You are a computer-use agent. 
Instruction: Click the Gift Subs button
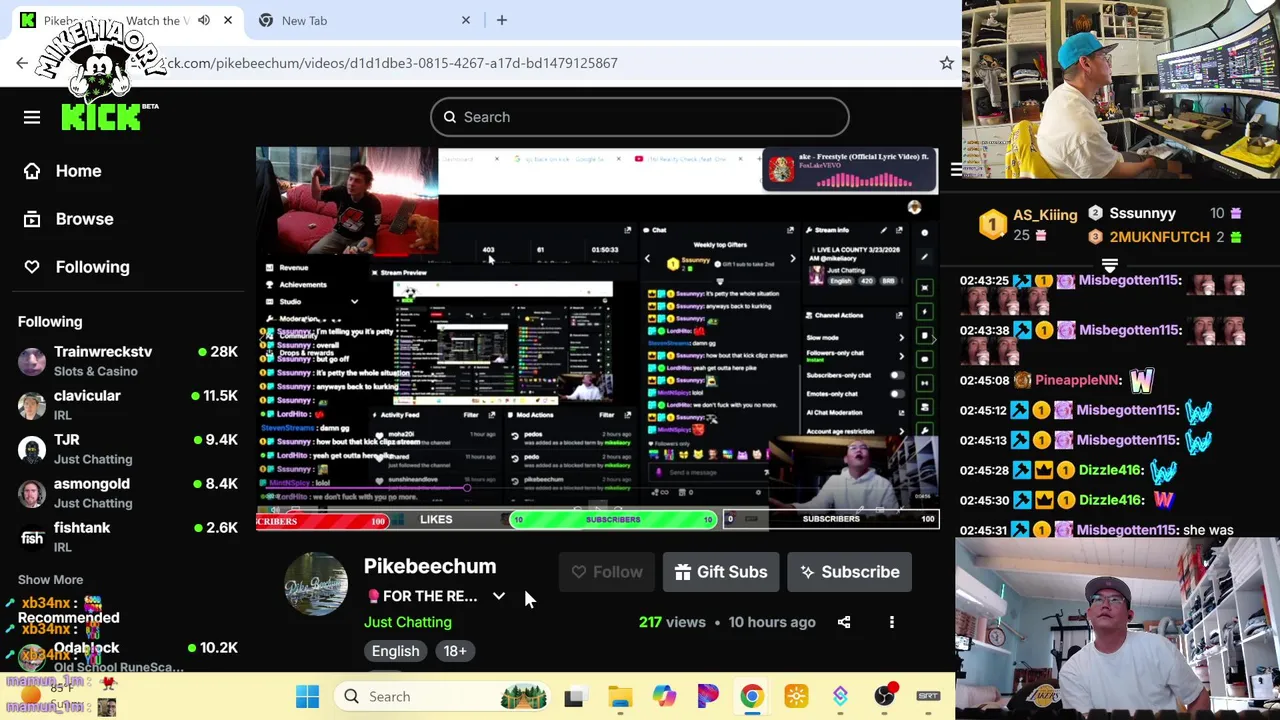click(721, 572)
